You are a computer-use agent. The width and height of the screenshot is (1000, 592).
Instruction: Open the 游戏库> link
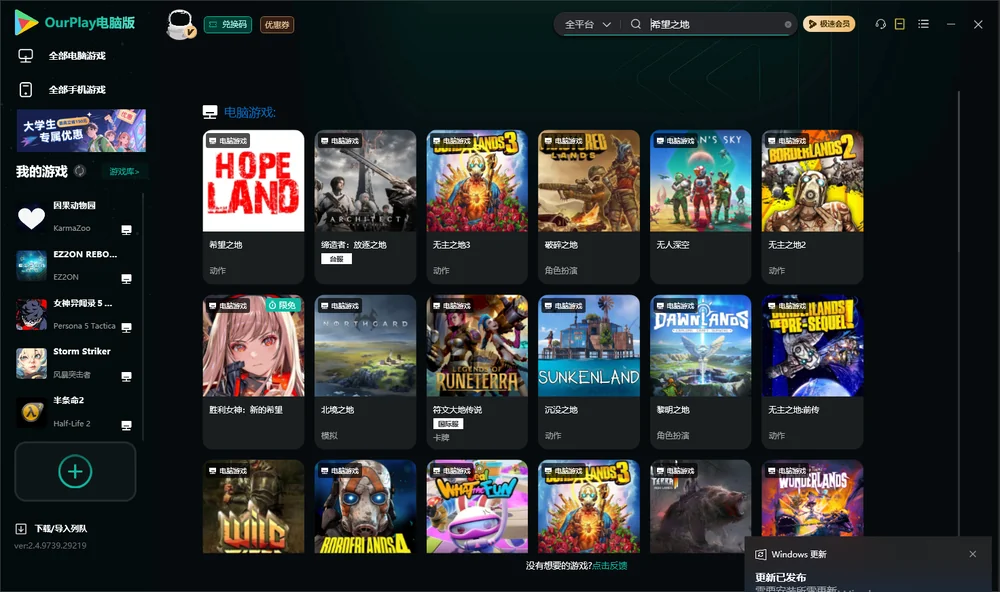pos(124,172)
